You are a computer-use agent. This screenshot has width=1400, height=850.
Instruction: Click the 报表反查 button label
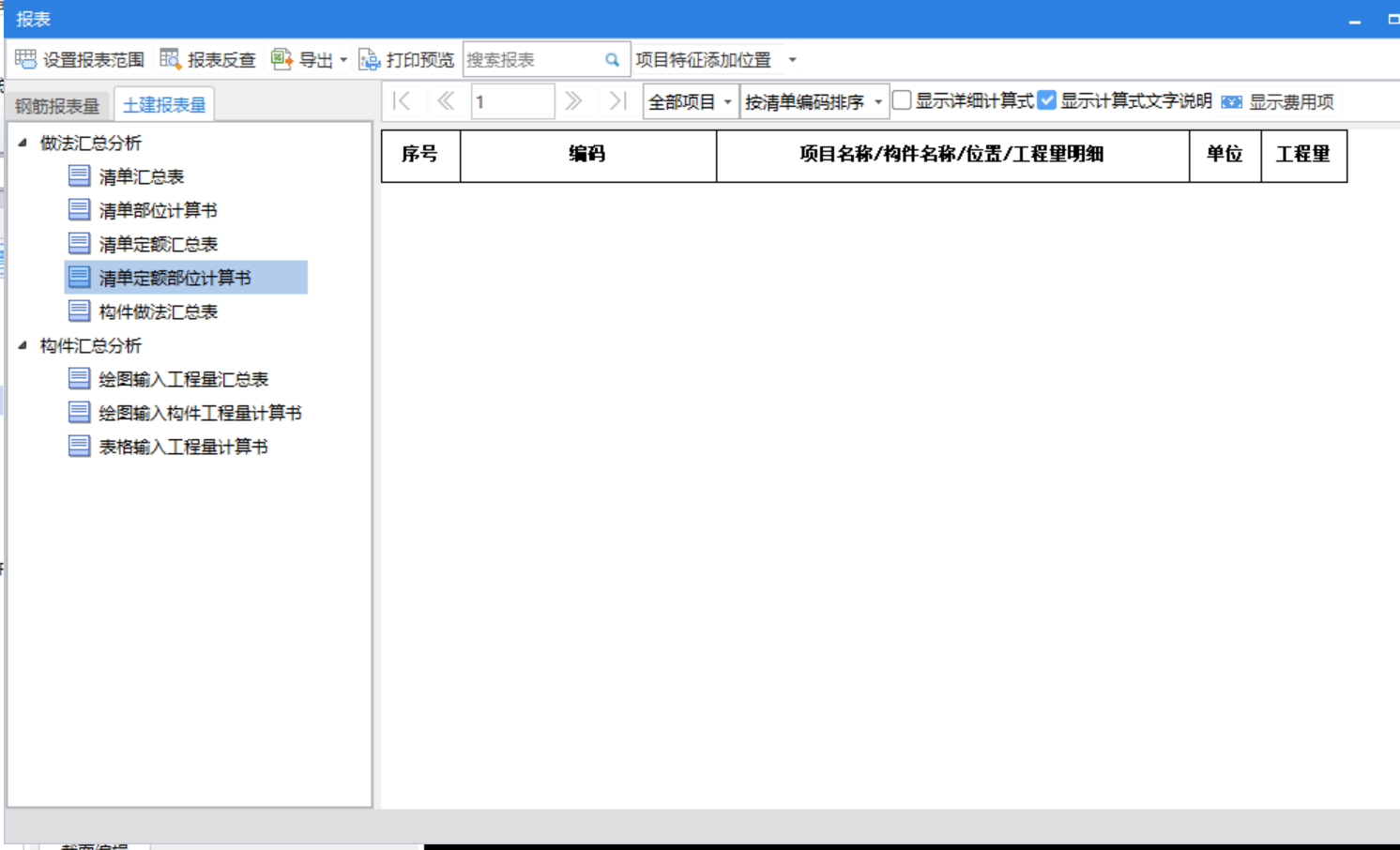221,60
